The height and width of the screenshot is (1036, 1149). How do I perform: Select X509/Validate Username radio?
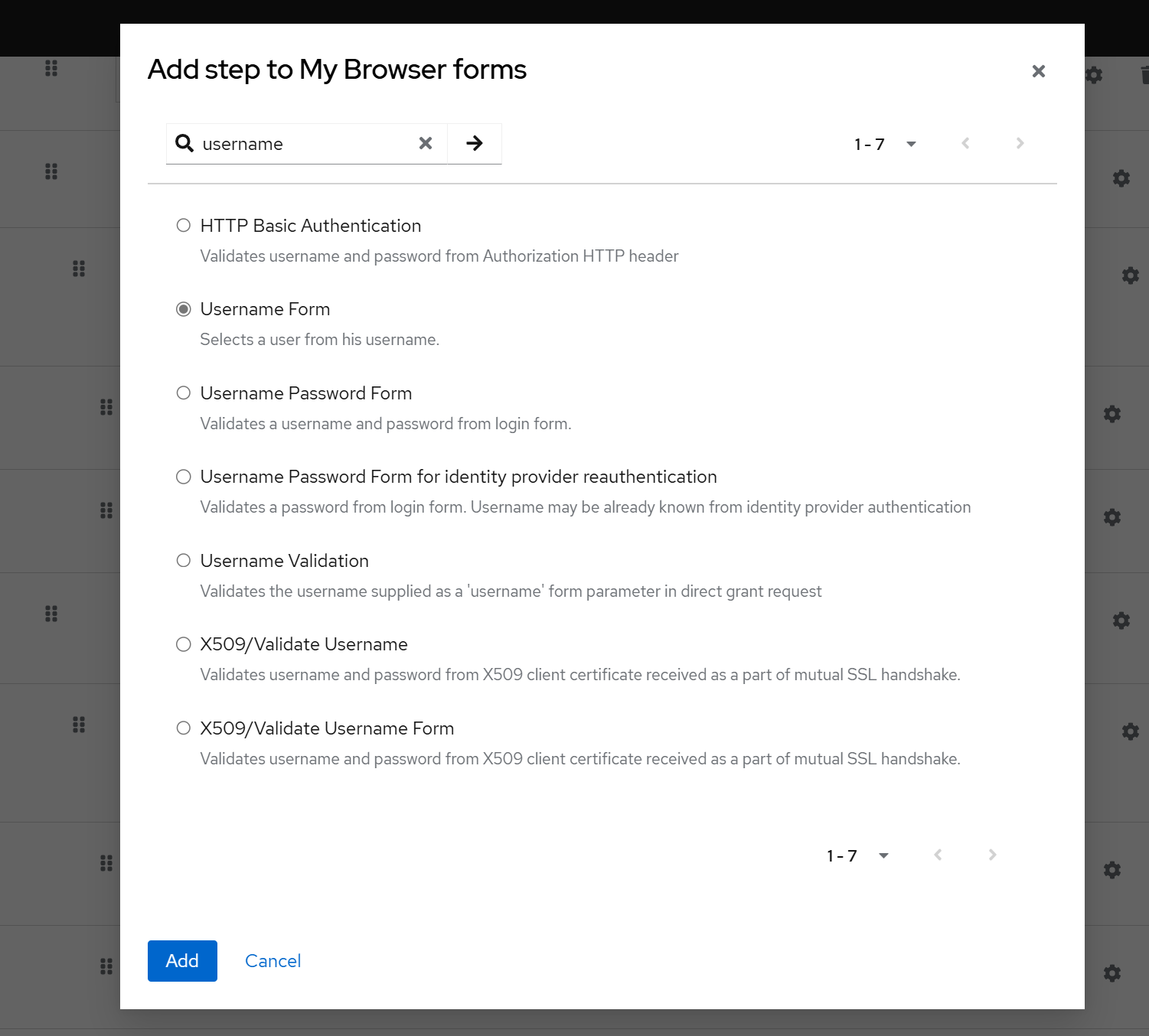[184, 644]
